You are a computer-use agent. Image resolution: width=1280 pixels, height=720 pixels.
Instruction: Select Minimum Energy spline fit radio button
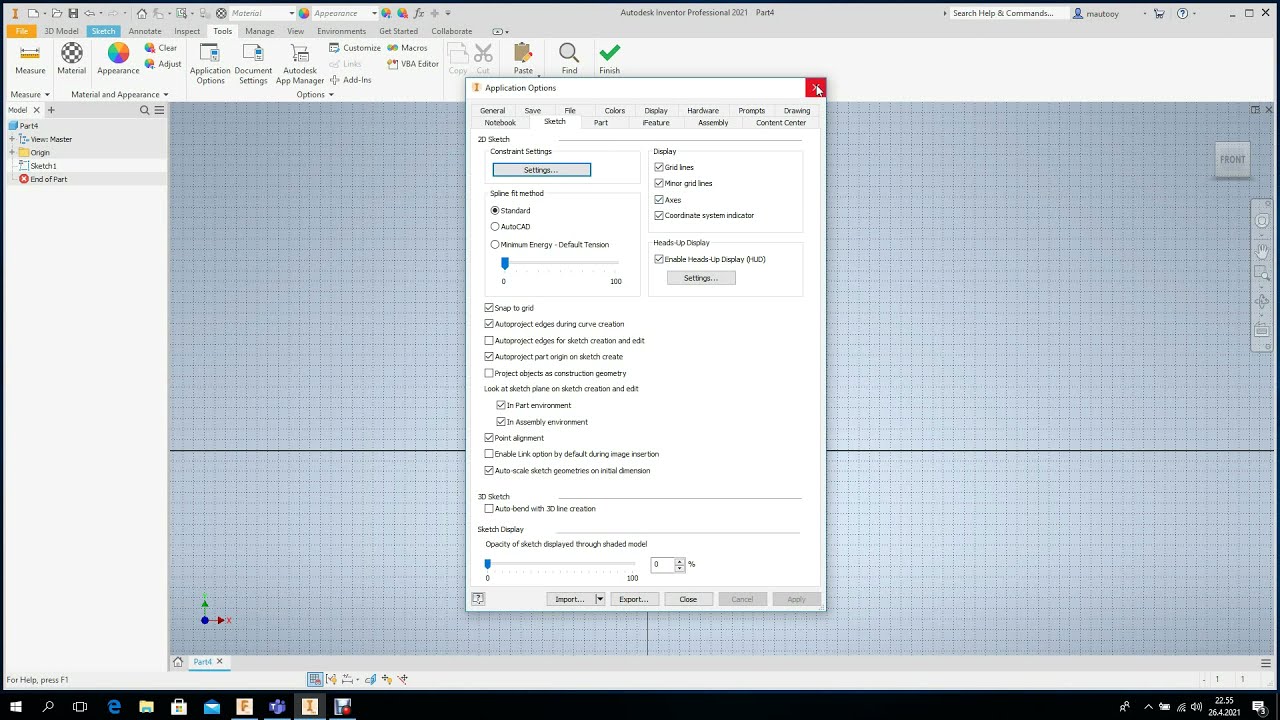point(495,244)
